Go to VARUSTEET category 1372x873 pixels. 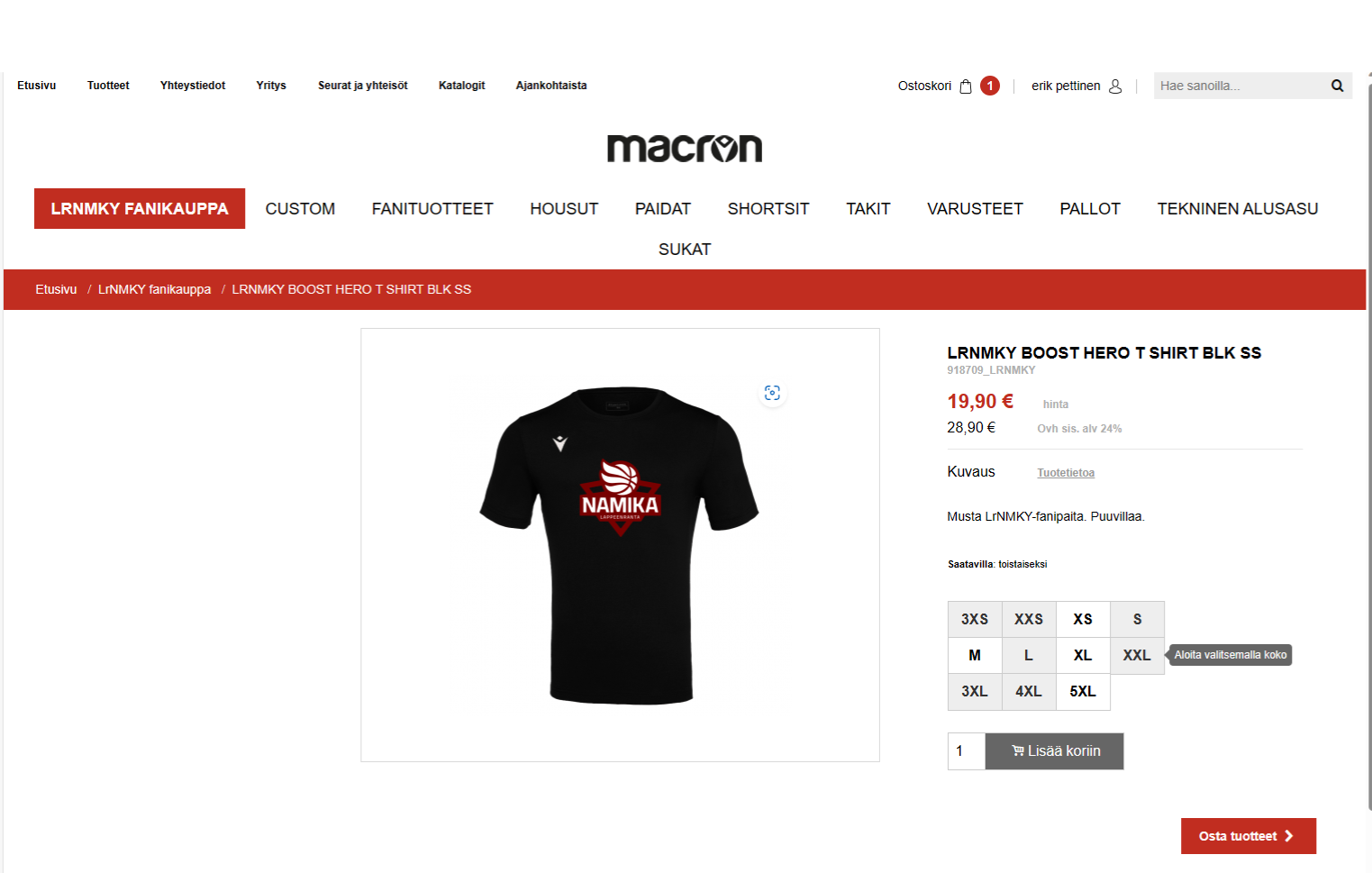(x=975, y=209)
